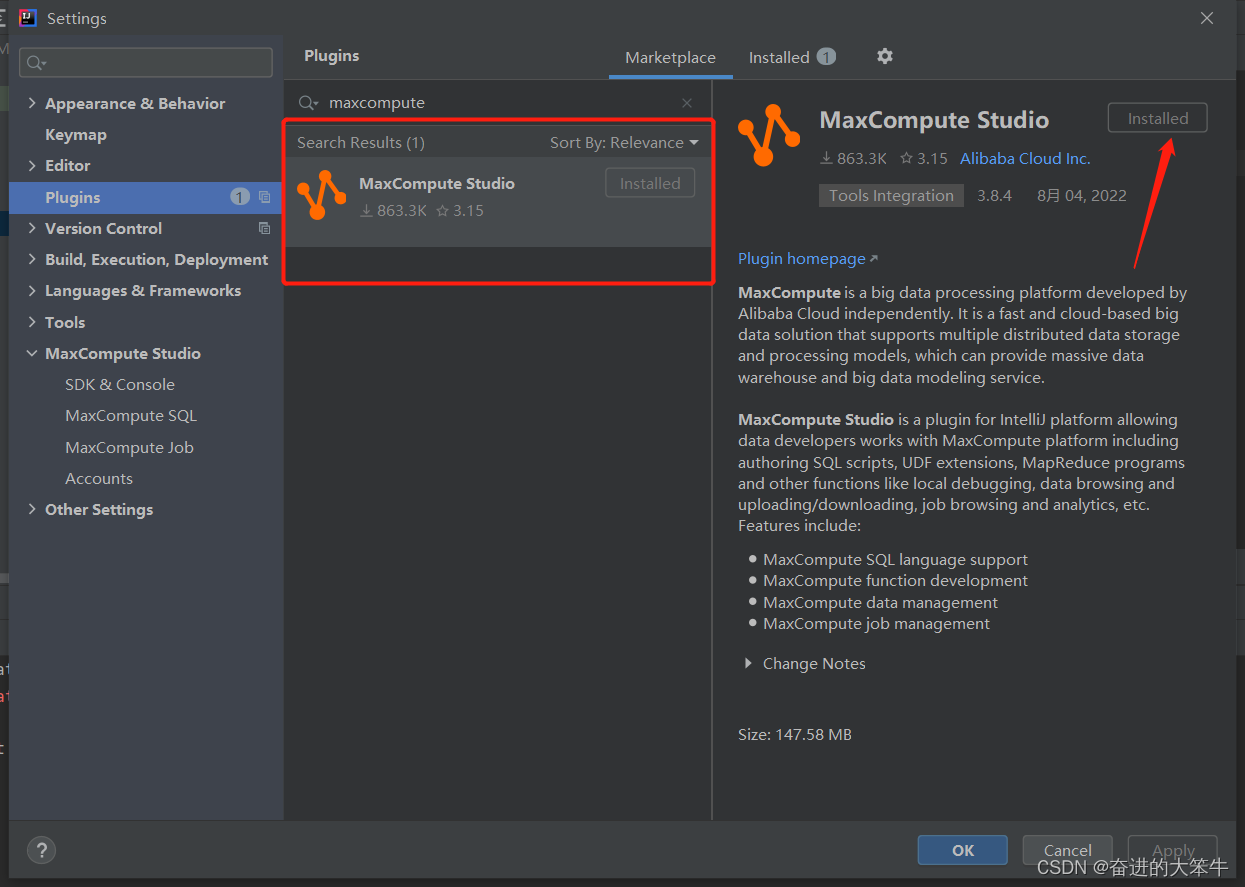1245x887 pixels.
Task: Click the copy icon beside Plugins item
Action: point(264,197)
